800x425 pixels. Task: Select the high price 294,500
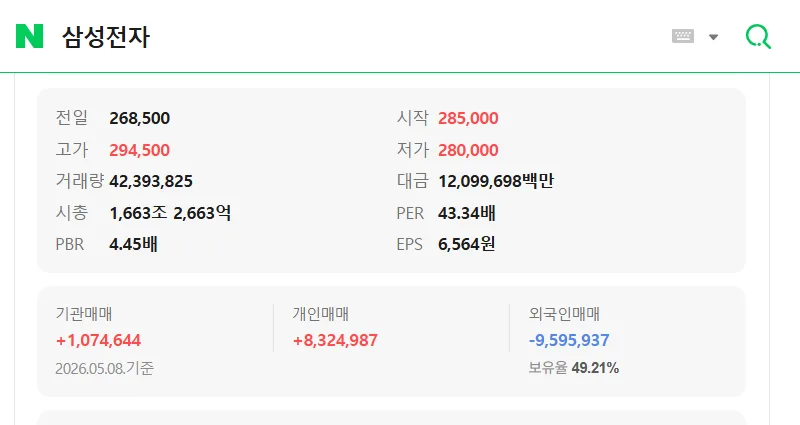coord(139,151)
